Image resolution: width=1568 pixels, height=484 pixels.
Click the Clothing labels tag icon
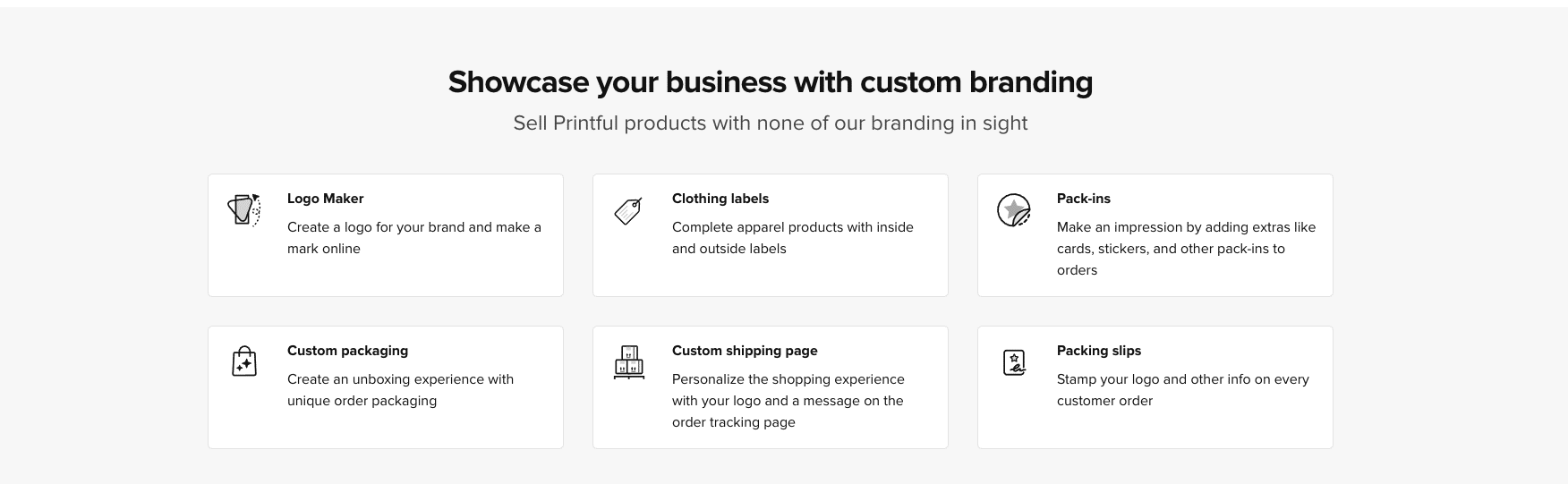click(628, 211)
